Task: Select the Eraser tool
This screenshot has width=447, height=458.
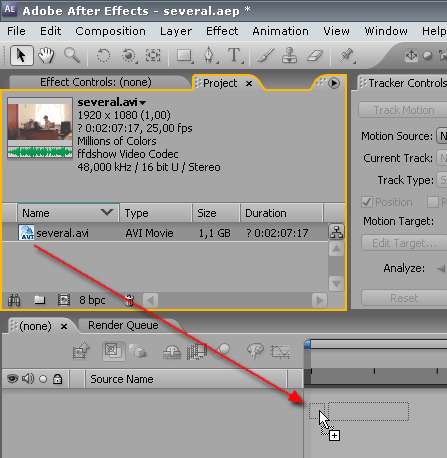Action: click(315, 55)
